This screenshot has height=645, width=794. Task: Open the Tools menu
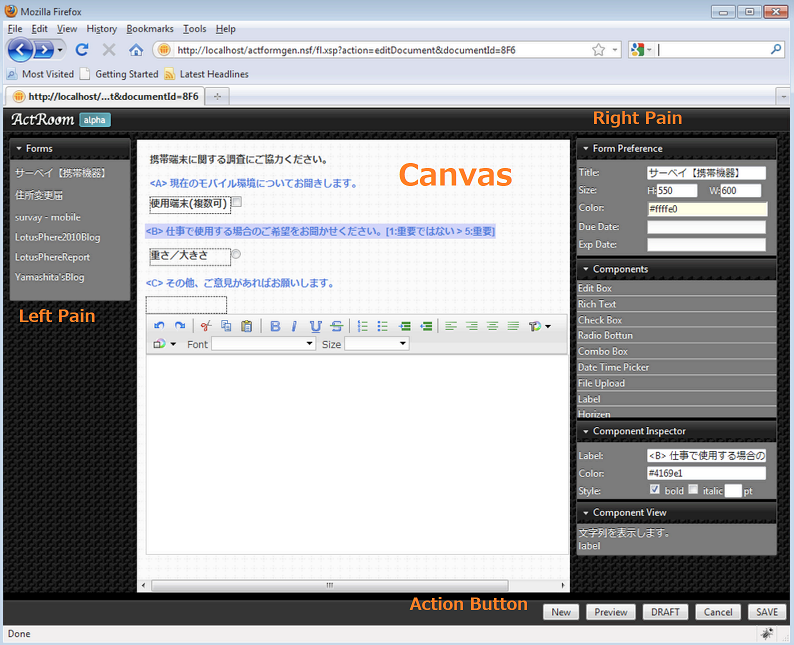point(194,29)
